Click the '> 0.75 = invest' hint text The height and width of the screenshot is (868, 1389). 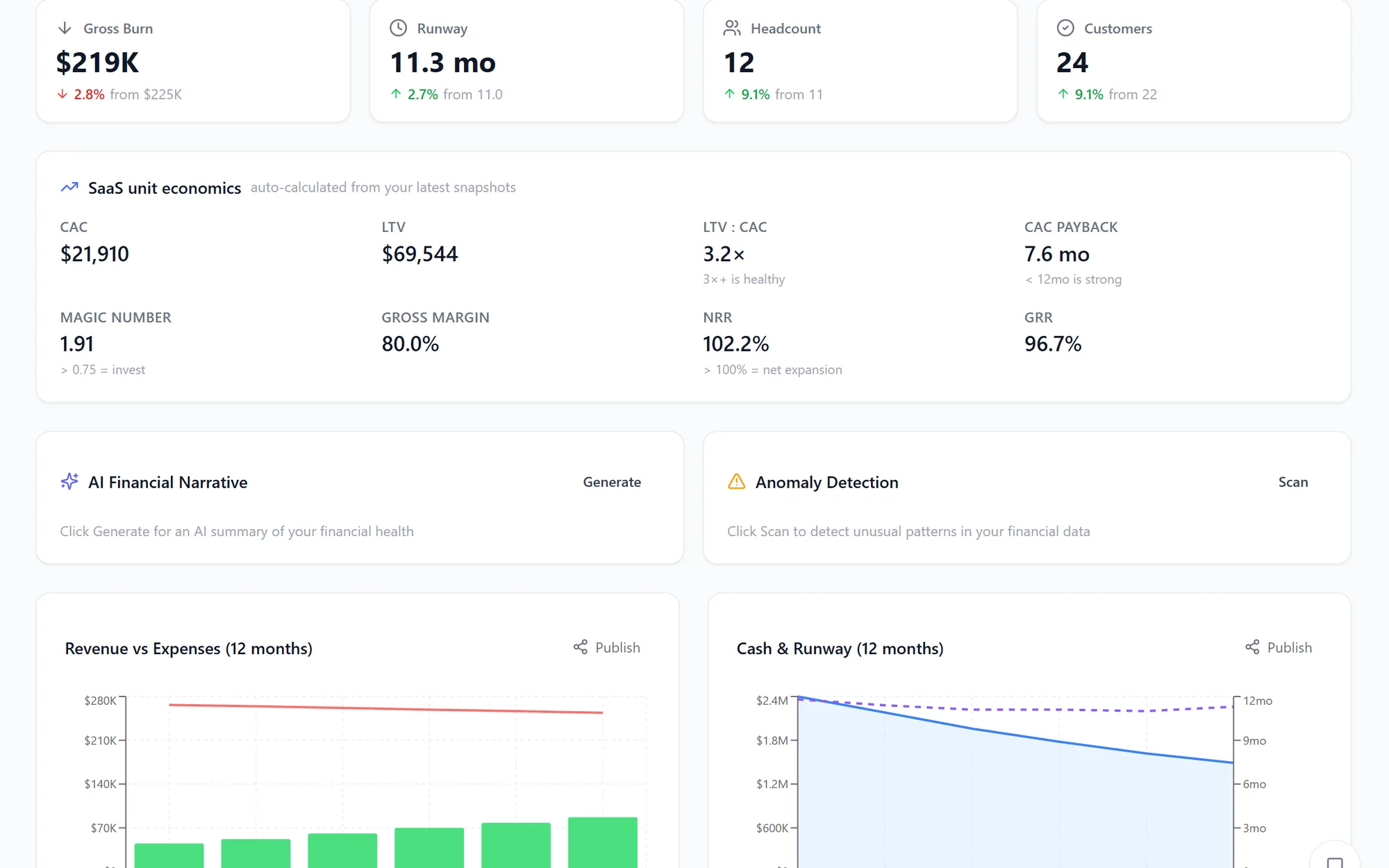click(103, 369)
